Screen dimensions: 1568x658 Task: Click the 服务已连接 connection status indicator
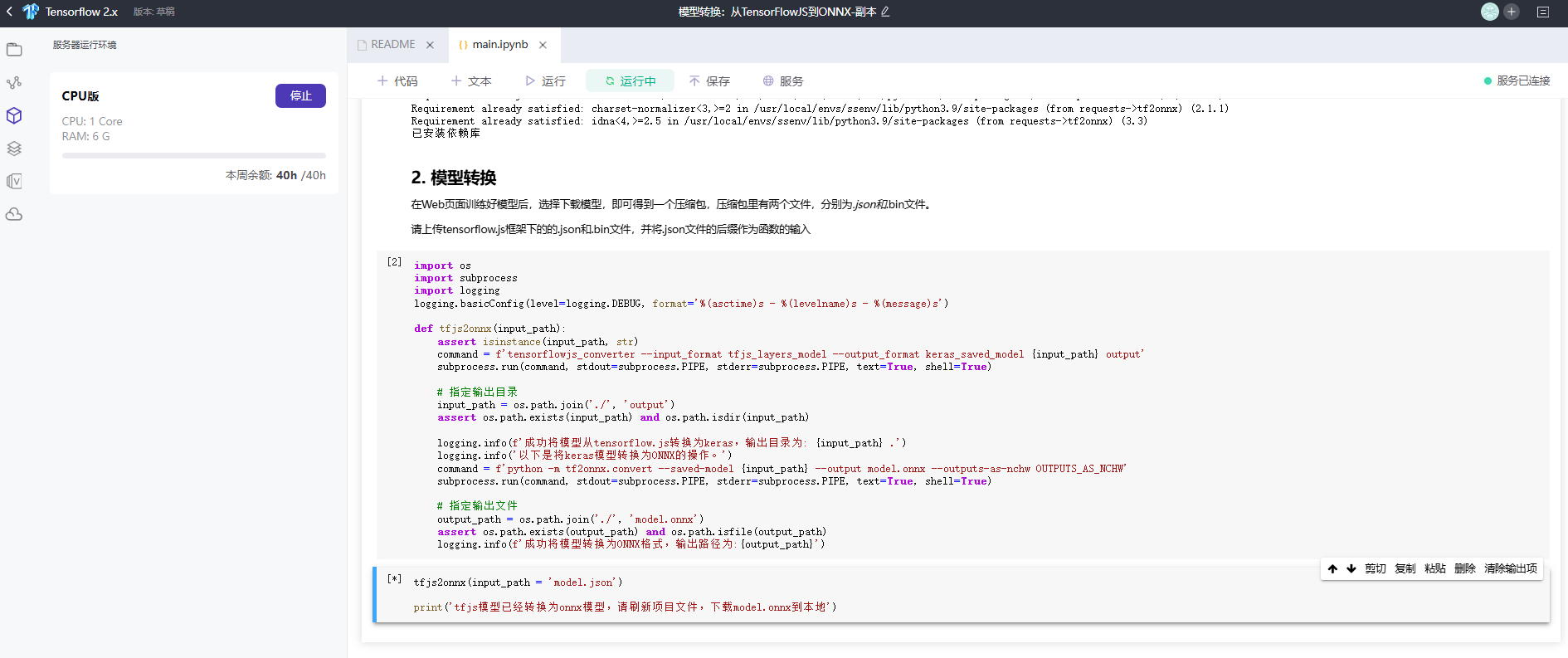[x=1517, y=80]
